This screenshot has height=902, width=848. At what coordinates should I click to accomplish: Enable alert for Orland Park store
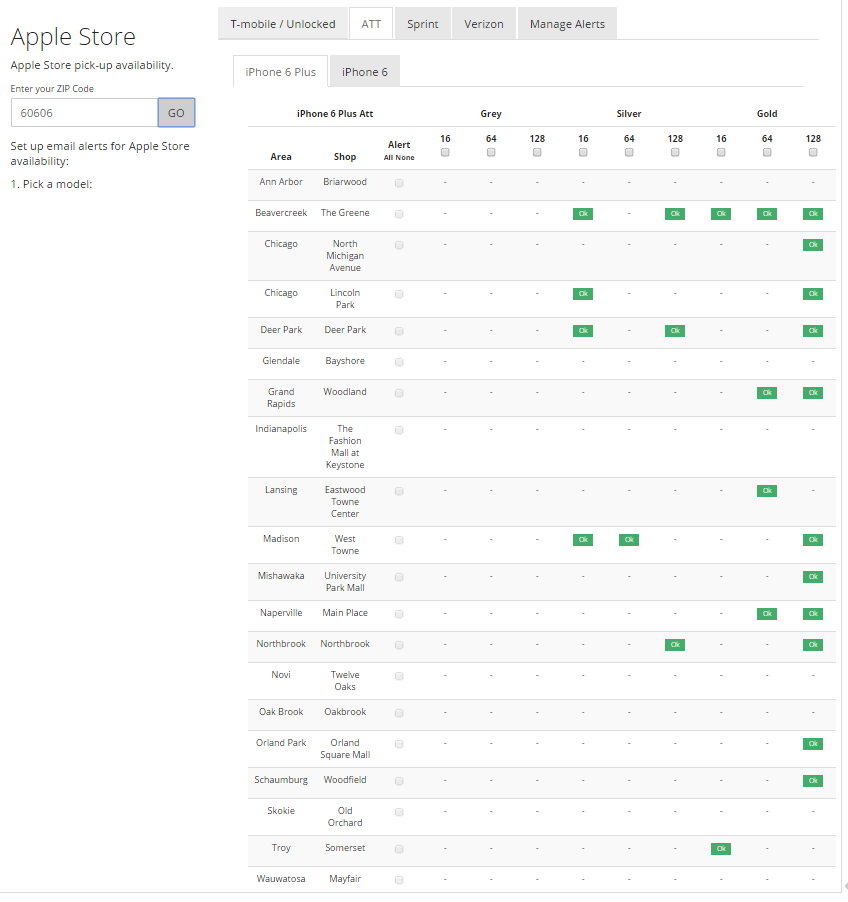point(399,744)
